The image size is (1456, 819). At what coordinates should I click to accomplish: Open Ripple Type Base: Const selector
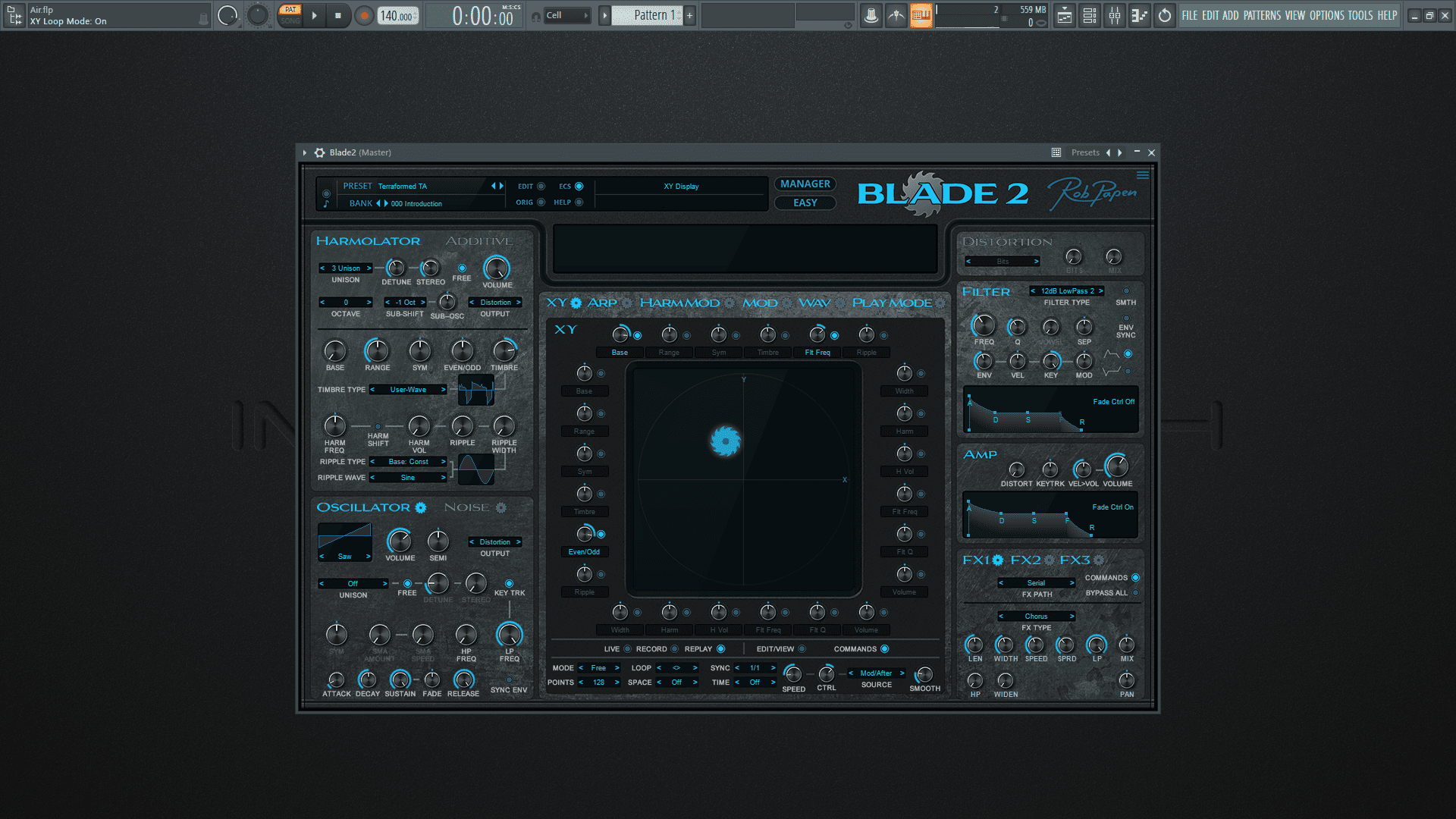409,462
